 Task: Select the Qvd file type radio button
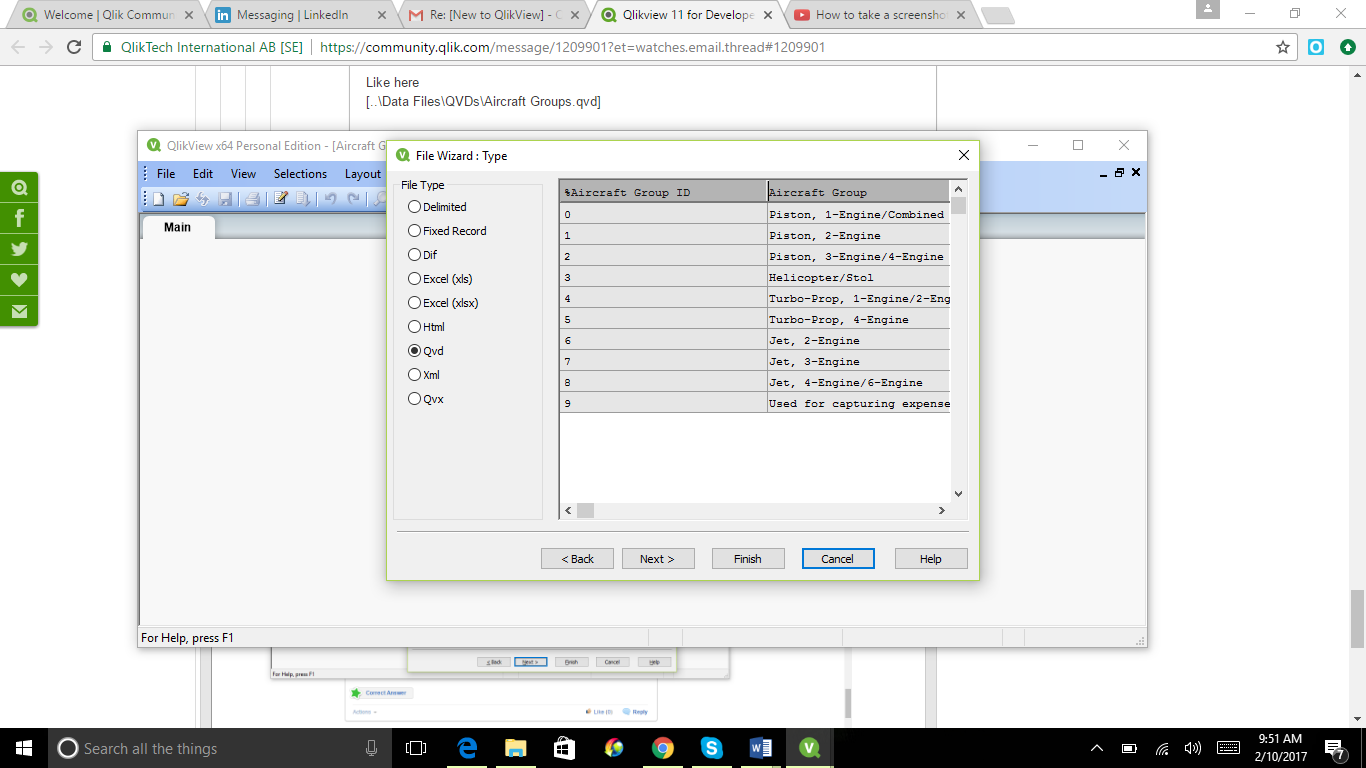tap(415, 351)
